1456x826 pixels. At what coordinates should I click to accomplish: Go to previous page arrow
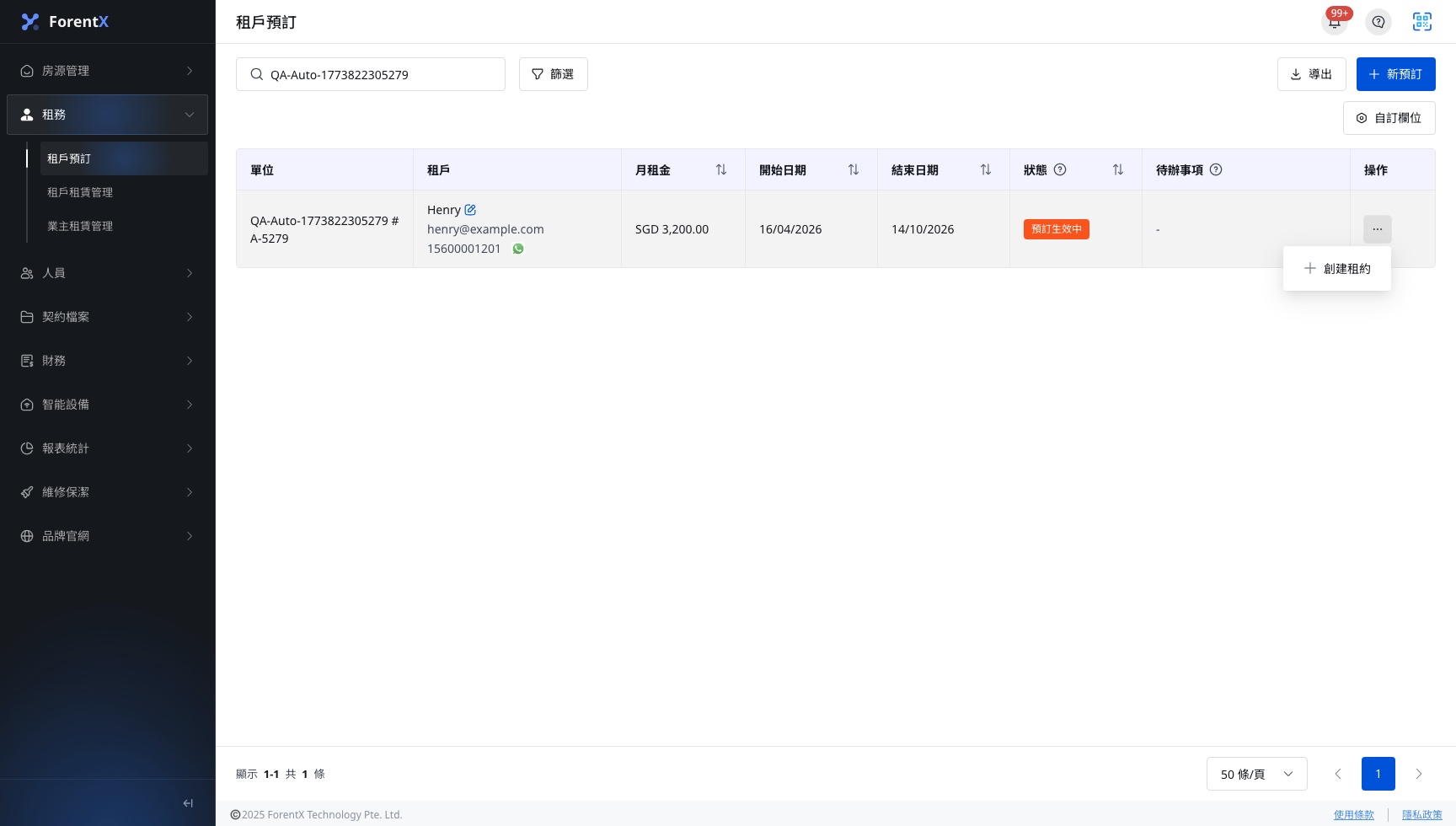click(1338, 774)
